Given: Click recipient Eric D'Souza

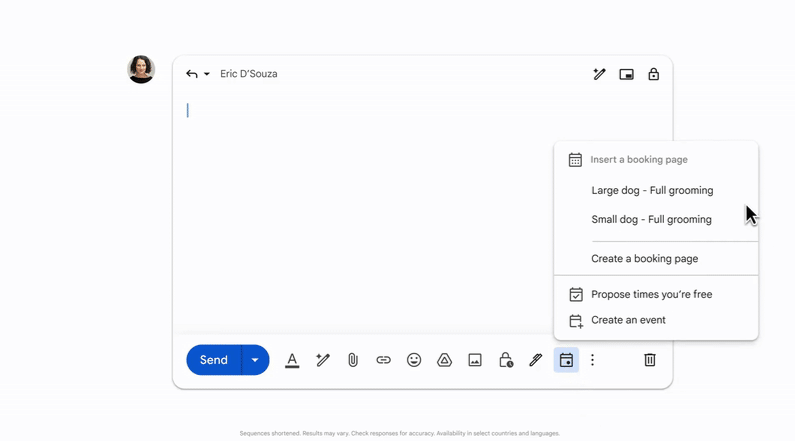Looking at the screenshot, I should 248,74.
